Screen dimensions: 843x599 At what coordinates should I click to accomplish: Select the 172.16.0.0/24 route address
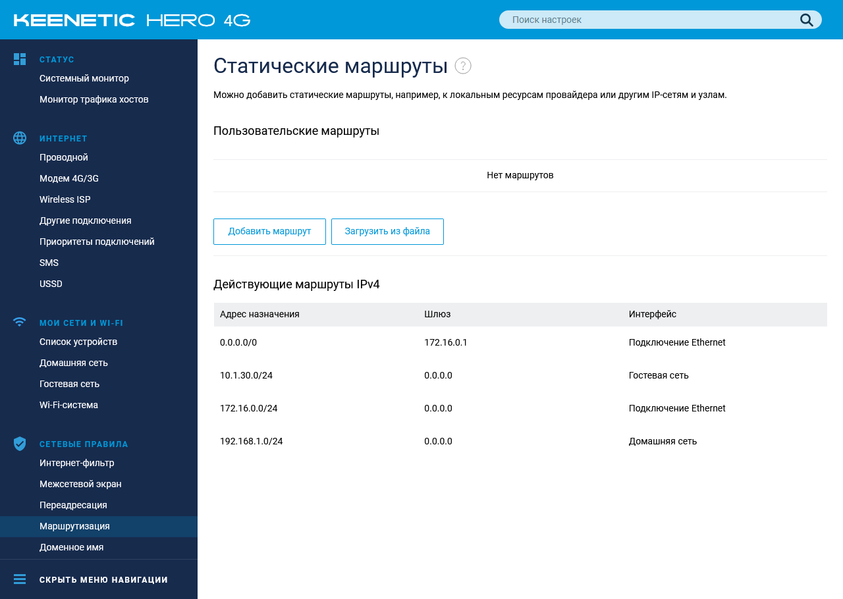click(x=248, y=408)
